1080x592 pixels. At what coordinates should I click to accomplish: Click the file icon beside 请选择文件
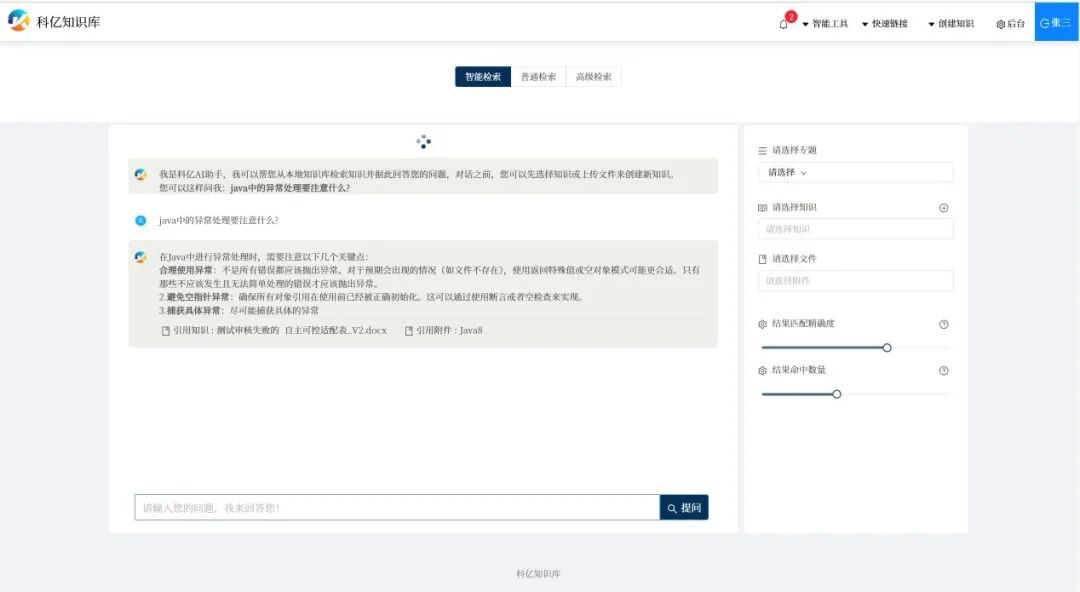(761, 258)
